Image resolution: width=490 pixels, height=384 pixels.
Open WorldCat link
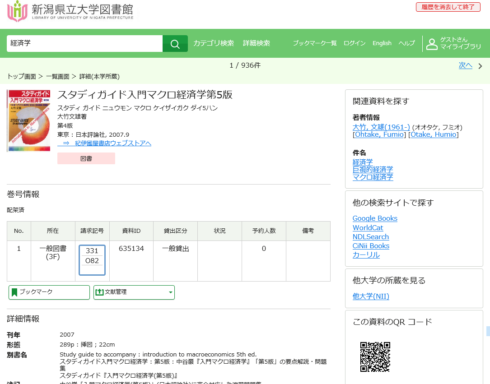[368, 228]
